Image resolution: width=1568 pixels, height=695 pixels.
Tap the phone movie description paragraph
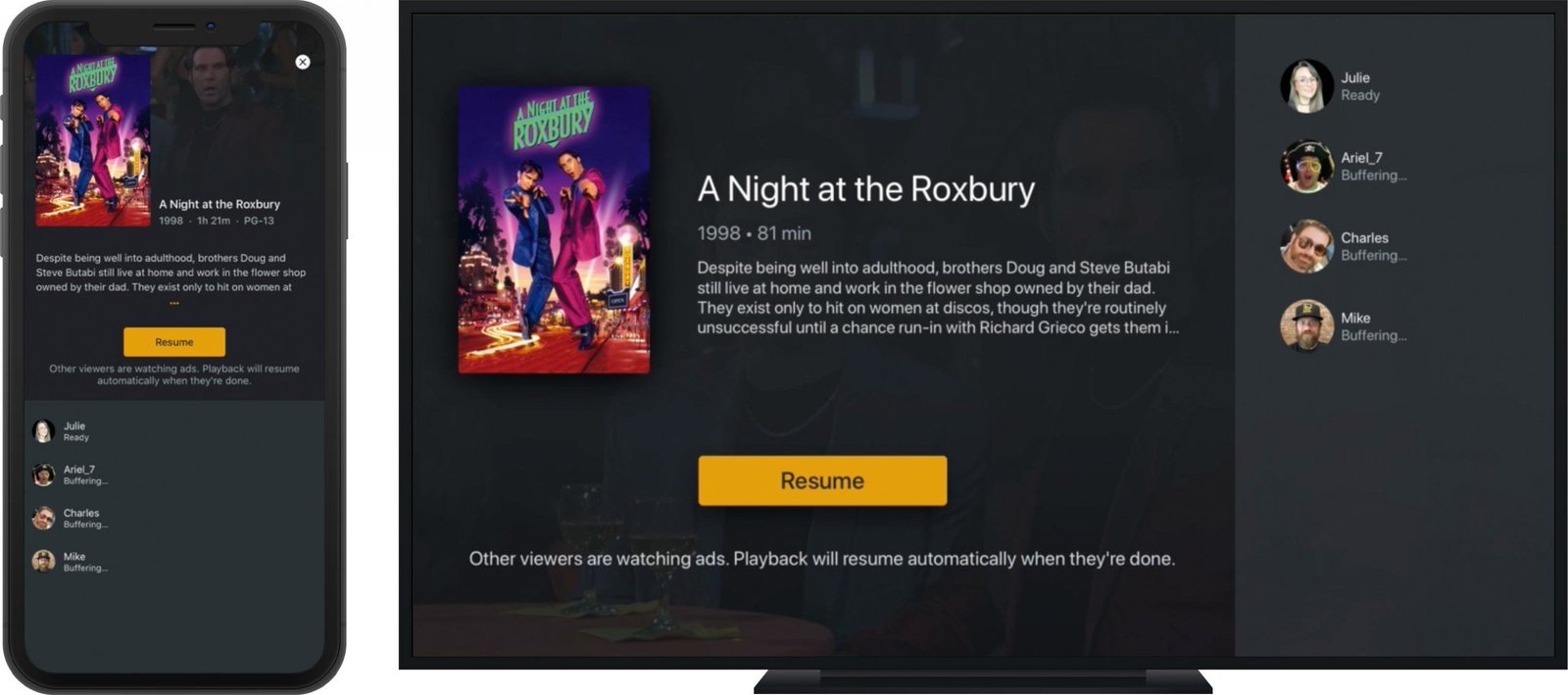click(x=171, y=273)
